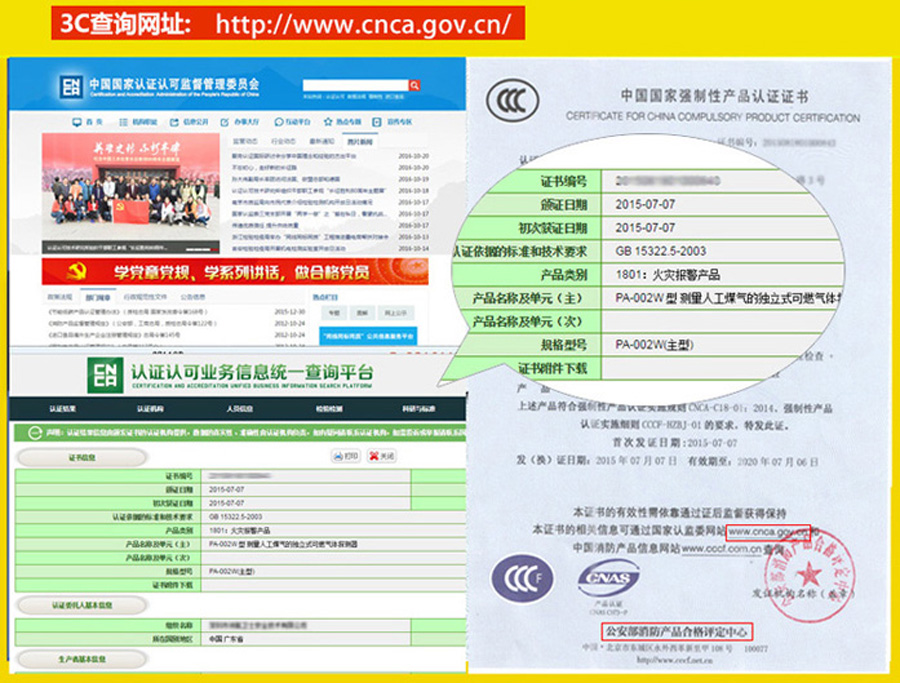Click the 3C查询网址 URL http://www.cnca.gov.cn/

363,24
